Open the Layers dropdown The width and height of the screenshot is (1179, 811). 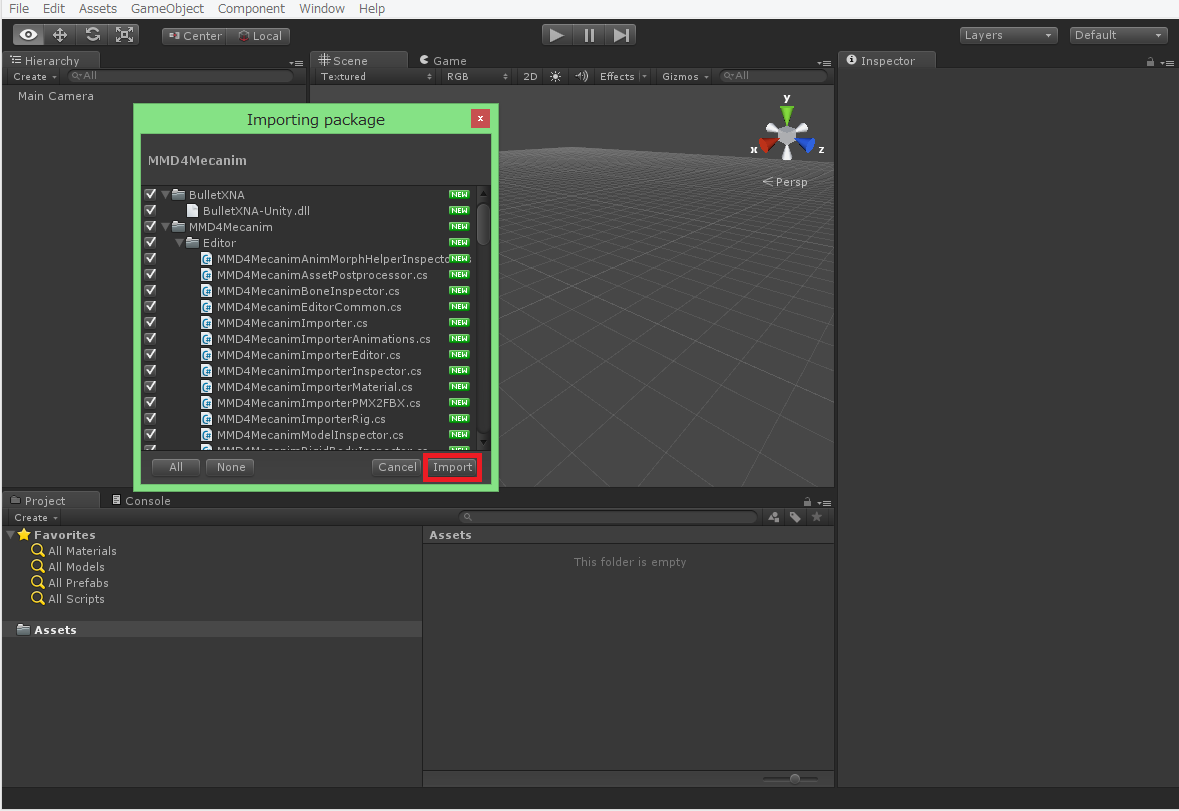click(x=1008, y=35)
